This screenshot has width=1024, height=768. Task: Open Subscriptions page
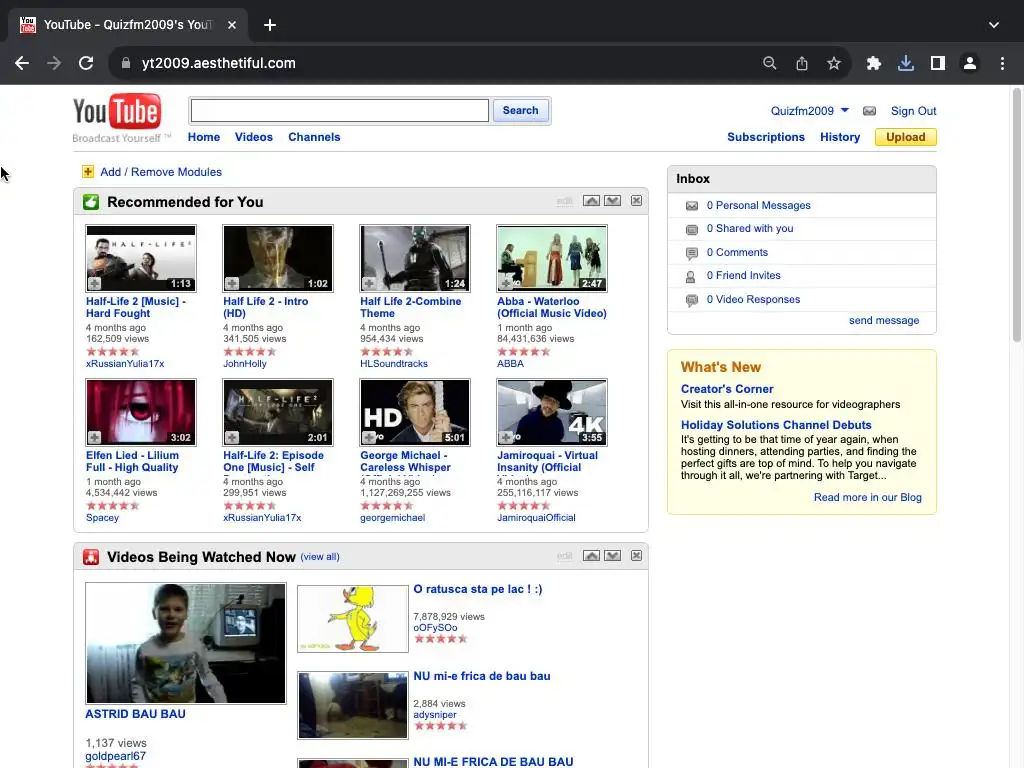click(765, 137)
